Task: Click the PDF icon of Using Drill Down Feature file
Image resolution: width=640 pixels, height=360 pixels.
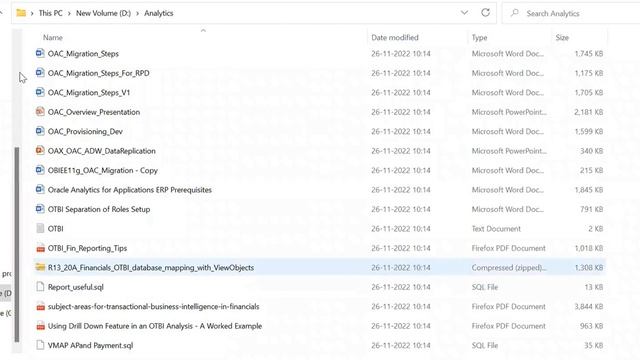Action: (x=40, y=326)
